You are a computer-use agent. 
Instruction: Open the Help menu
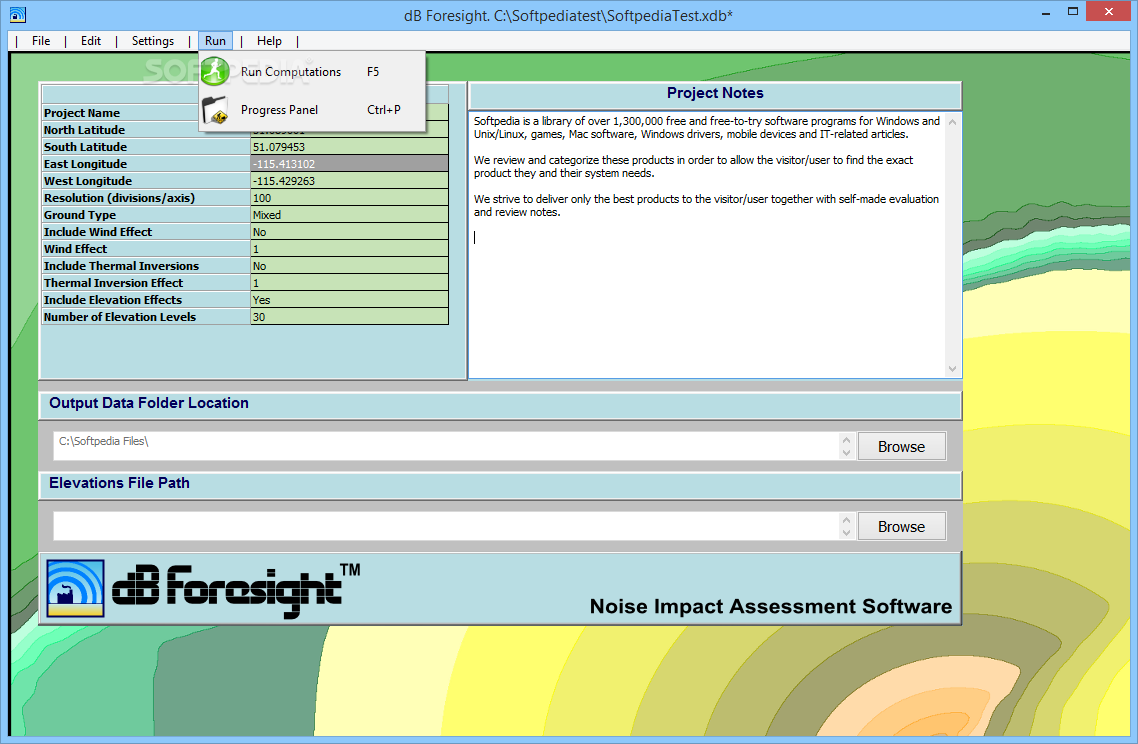click(269, 41)
